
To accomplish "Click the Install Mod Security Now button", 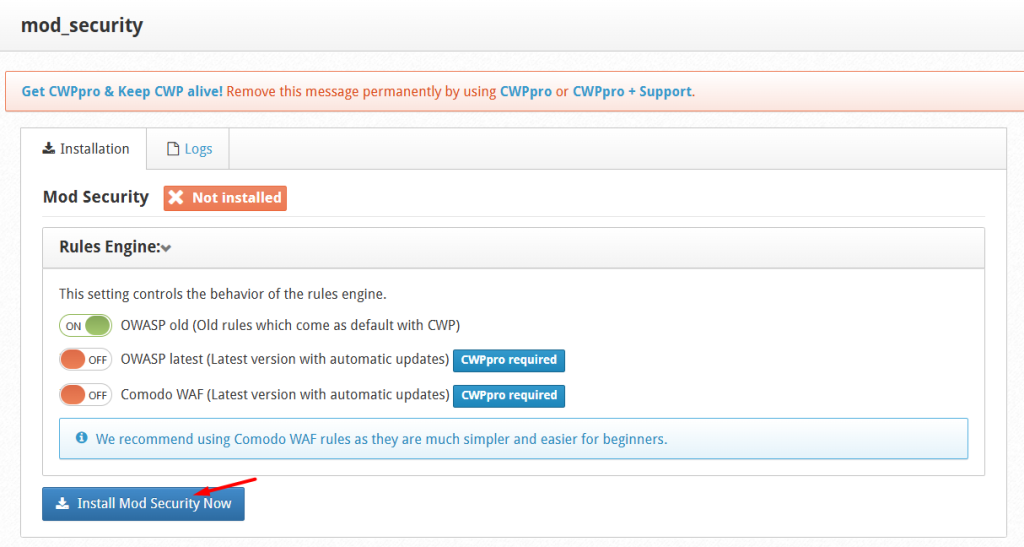I will pos(143,503).
